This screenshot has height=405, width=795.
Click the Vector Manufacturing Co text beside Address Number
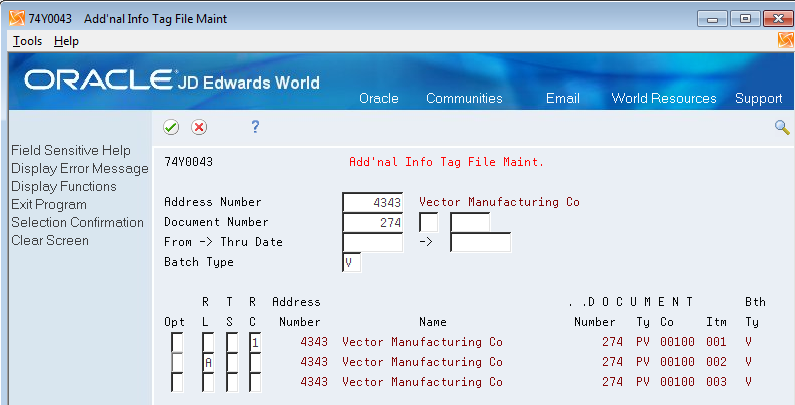(499, 202)
